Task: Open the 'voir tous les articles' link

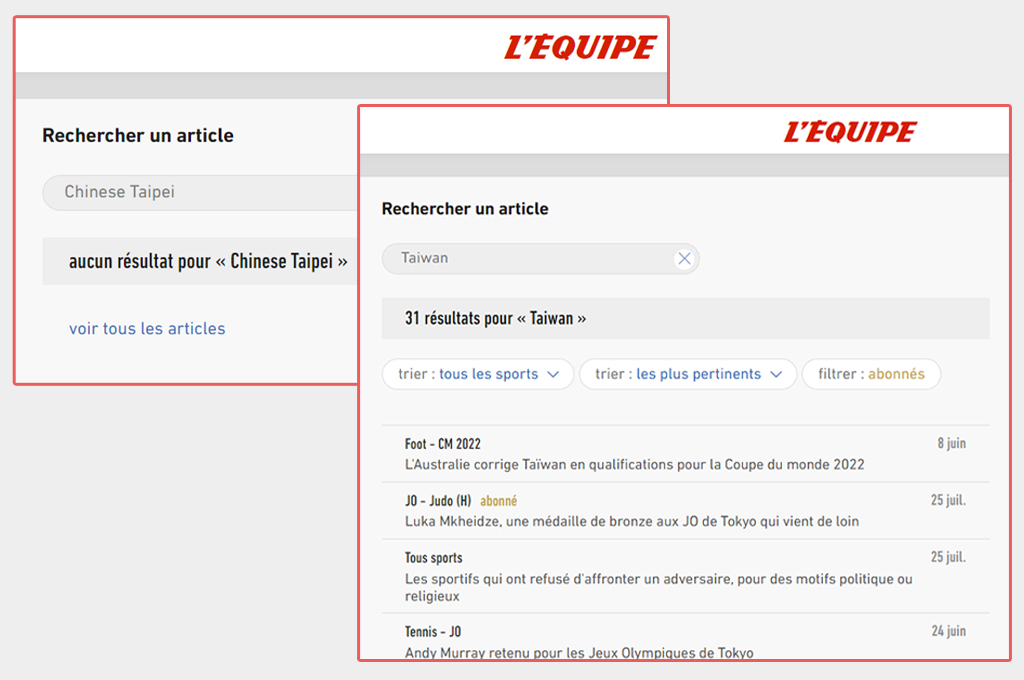Action: click(147, 328)
